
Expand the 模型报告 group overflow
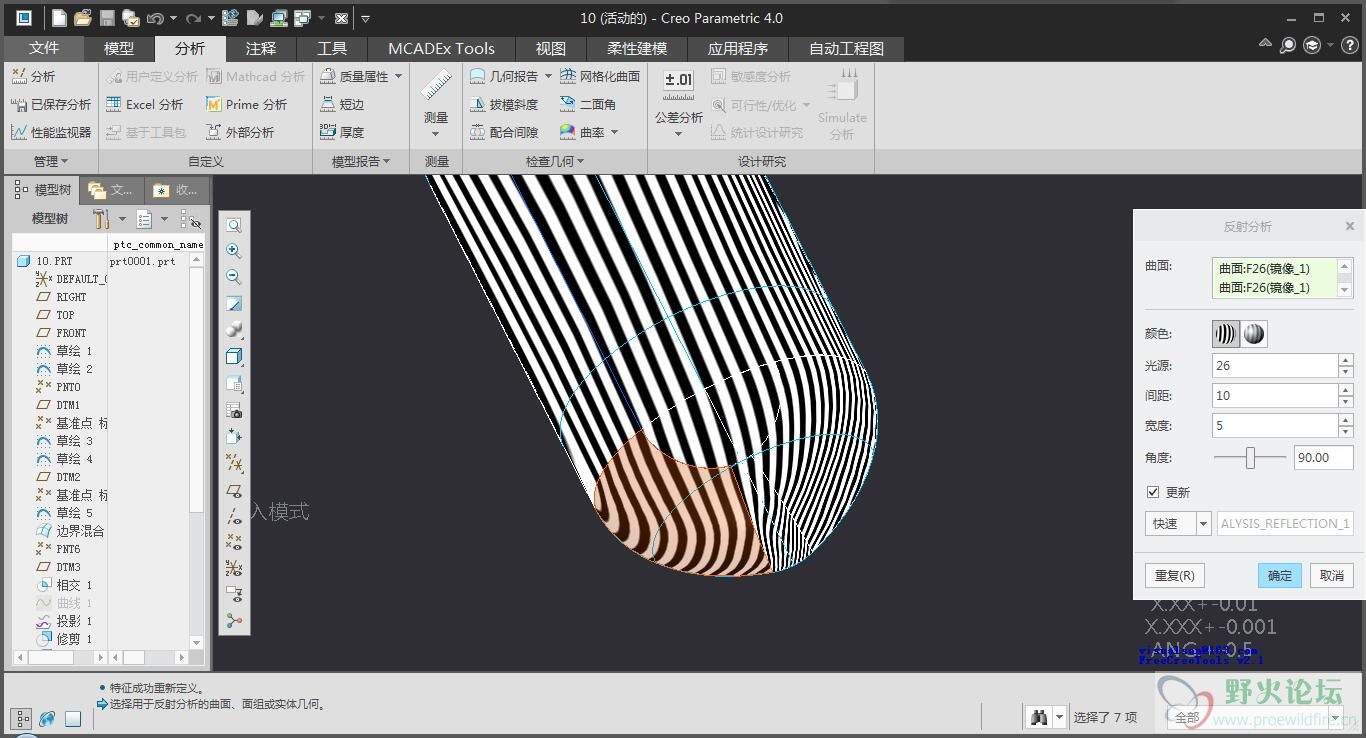click(361, 161)
